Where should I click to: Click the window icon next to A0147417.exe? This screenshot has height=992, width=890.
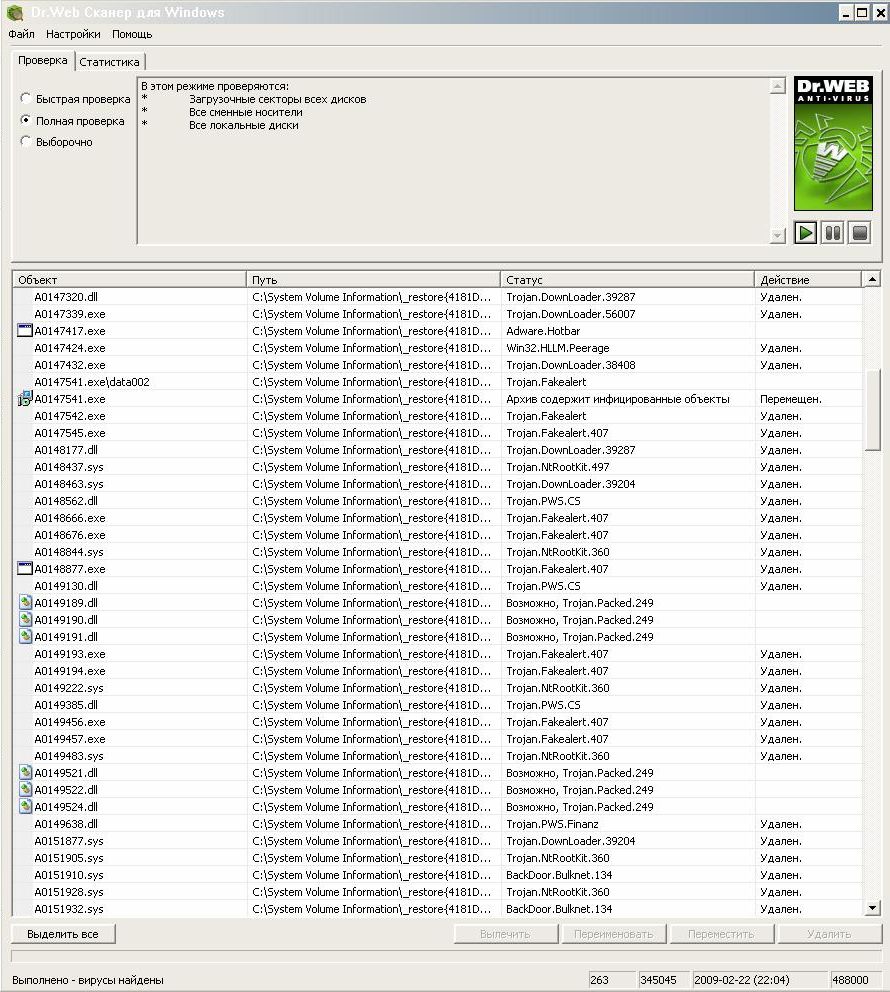coord(25,331)
